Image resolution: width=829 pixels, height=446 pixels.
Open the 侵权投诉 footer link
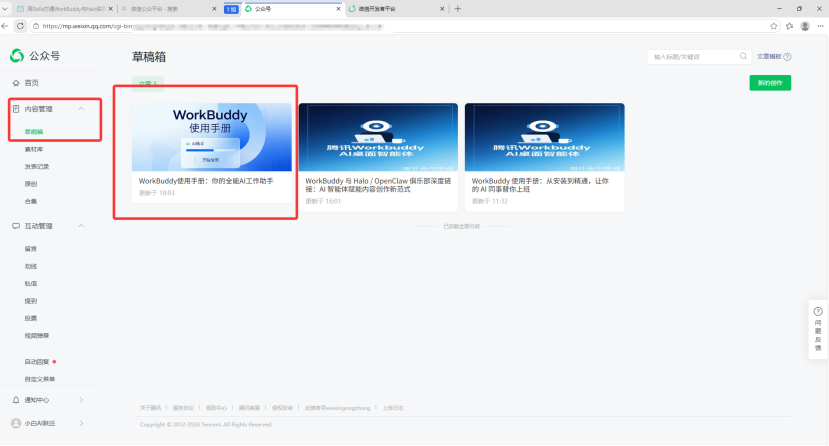click(282, 408)
